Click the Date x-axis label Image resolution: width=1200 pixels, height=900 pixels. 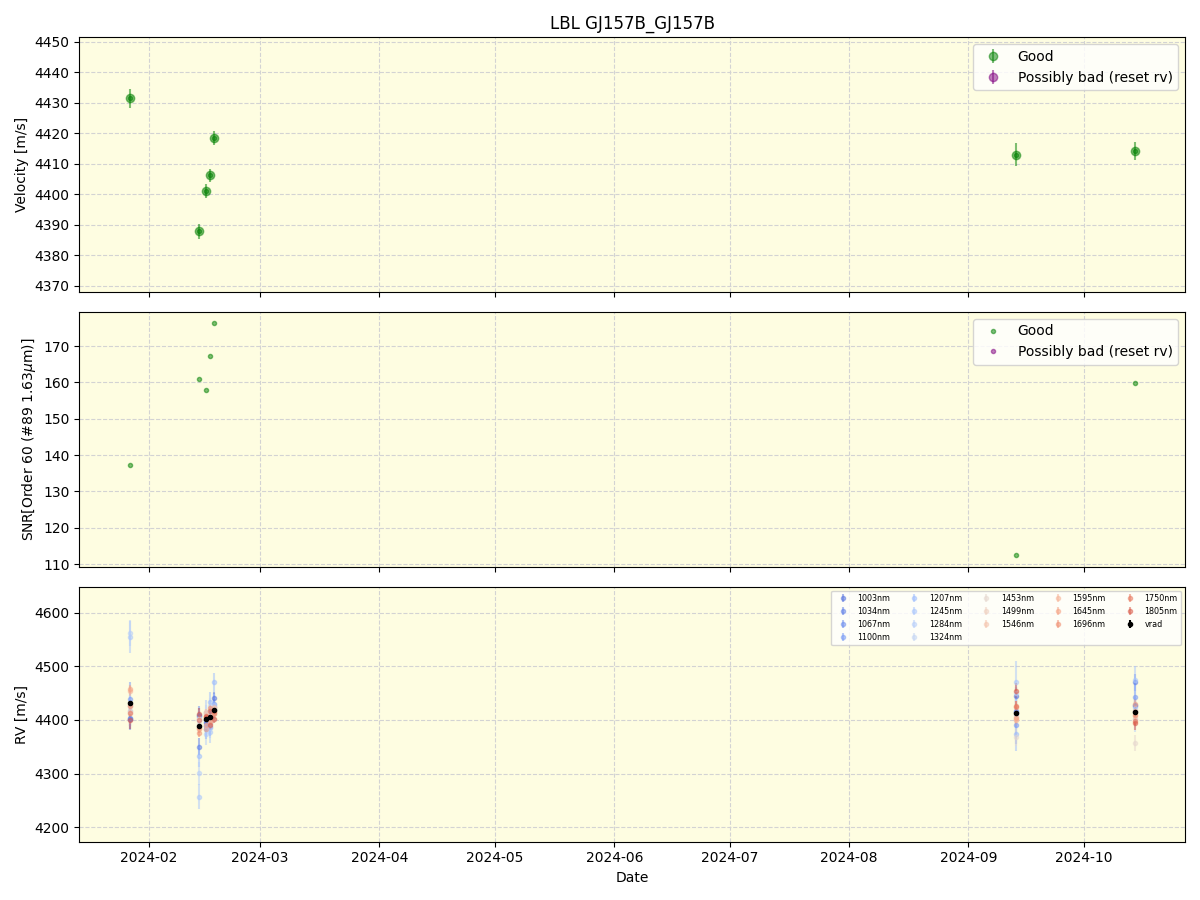click(x=632, y=877)
